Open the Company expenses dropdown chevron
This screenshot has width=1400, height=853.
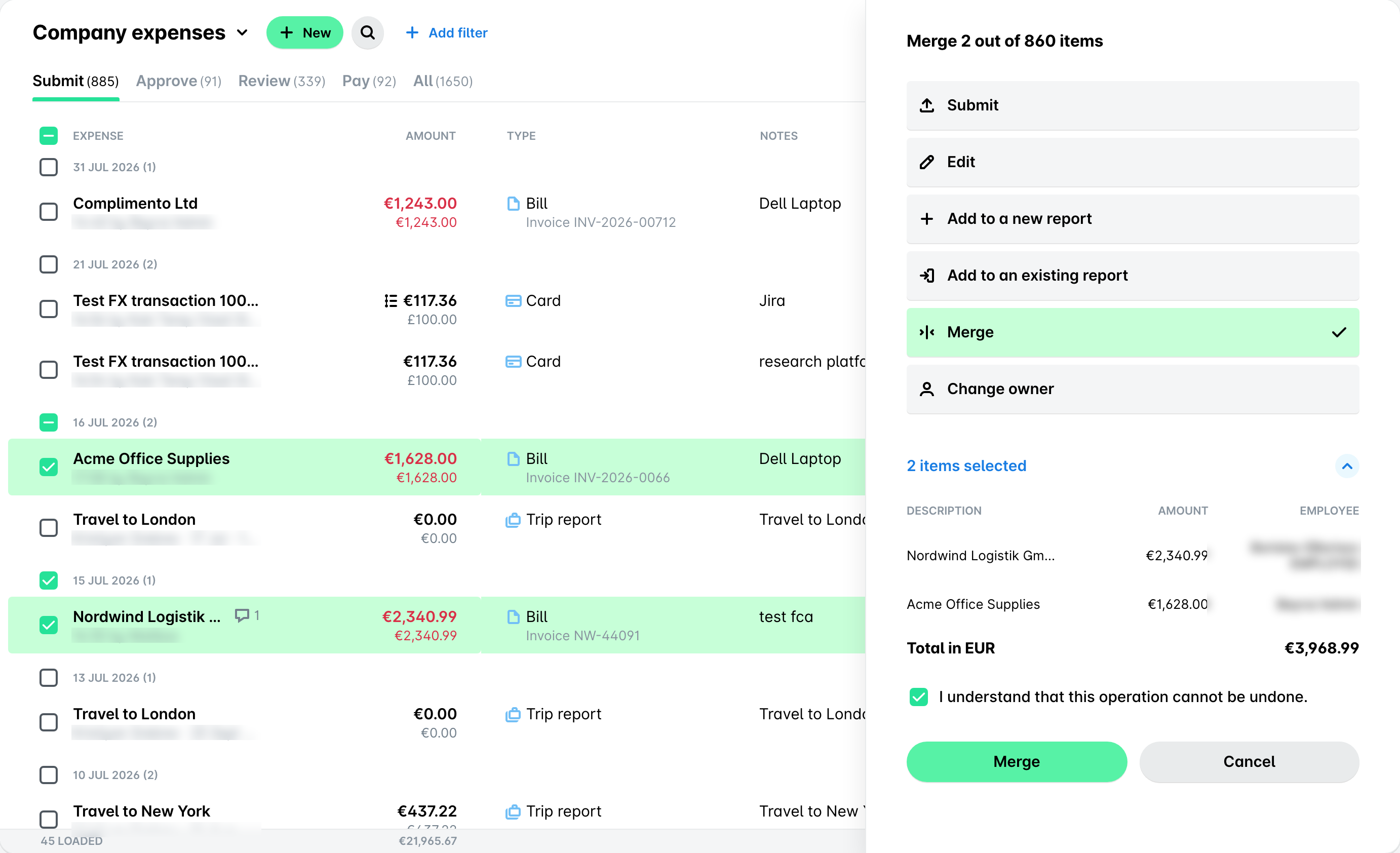[x=242, y=33]
